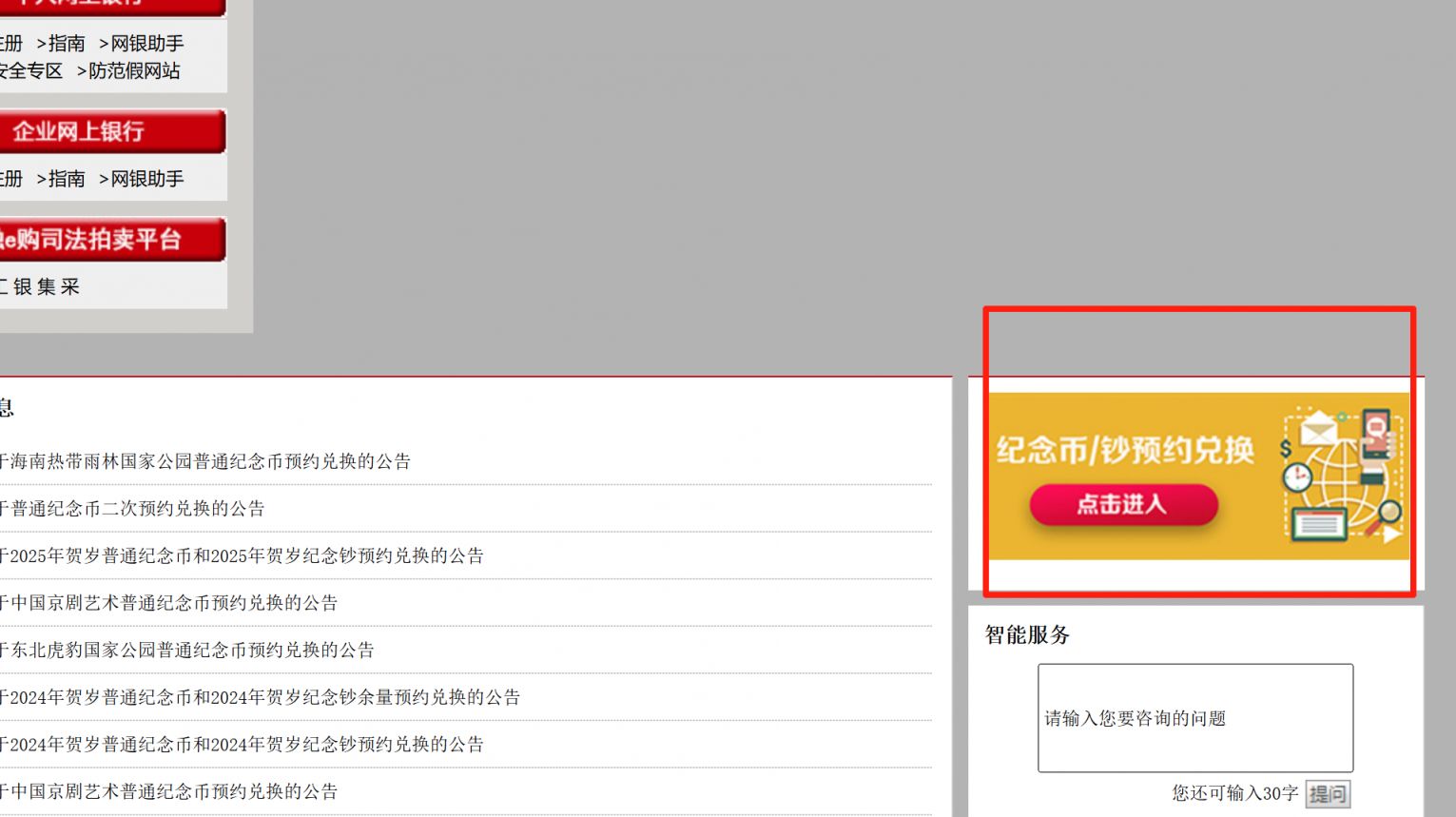
Task: Open the 海南热带雨林国家公园 coin announcement
Action: pyautogui.click(x=205, y=461)
